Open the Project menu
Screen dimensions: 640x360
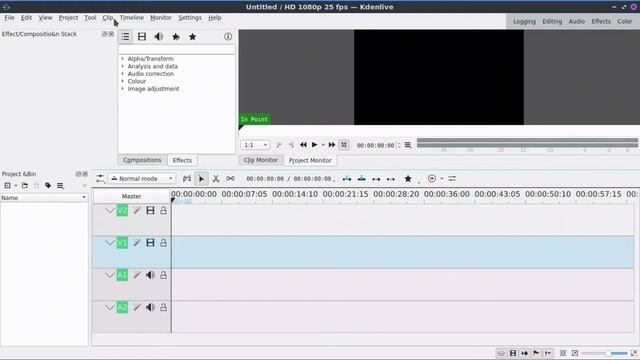[68, 18]
